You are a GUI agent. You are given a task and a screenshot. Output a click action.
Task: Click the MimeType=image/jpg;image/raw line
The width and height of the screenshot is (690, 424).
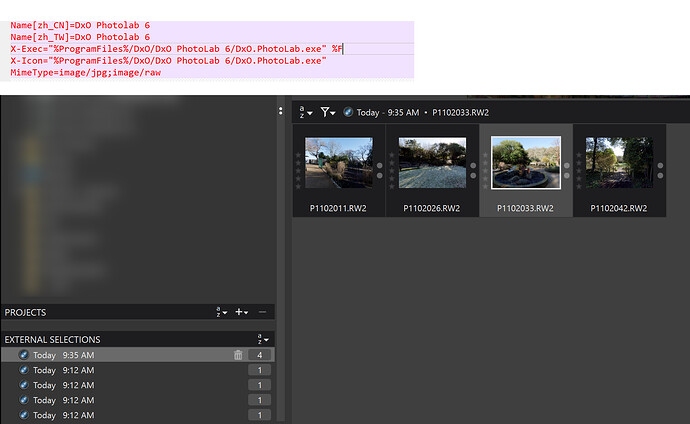tap(86, 73)
